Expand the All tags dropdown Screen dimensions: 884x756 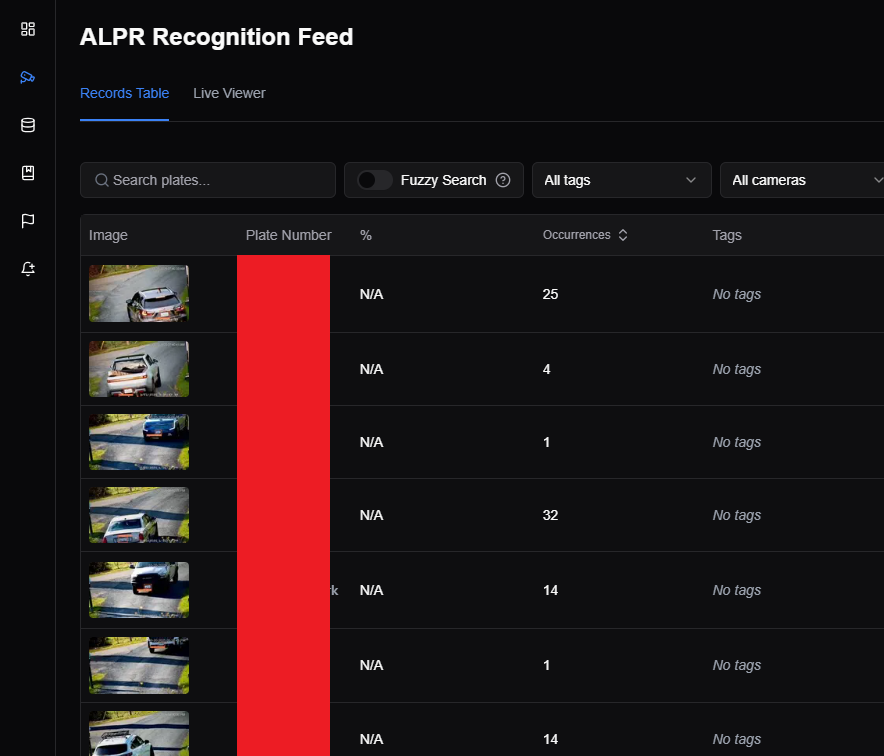(x=621, y=180)
